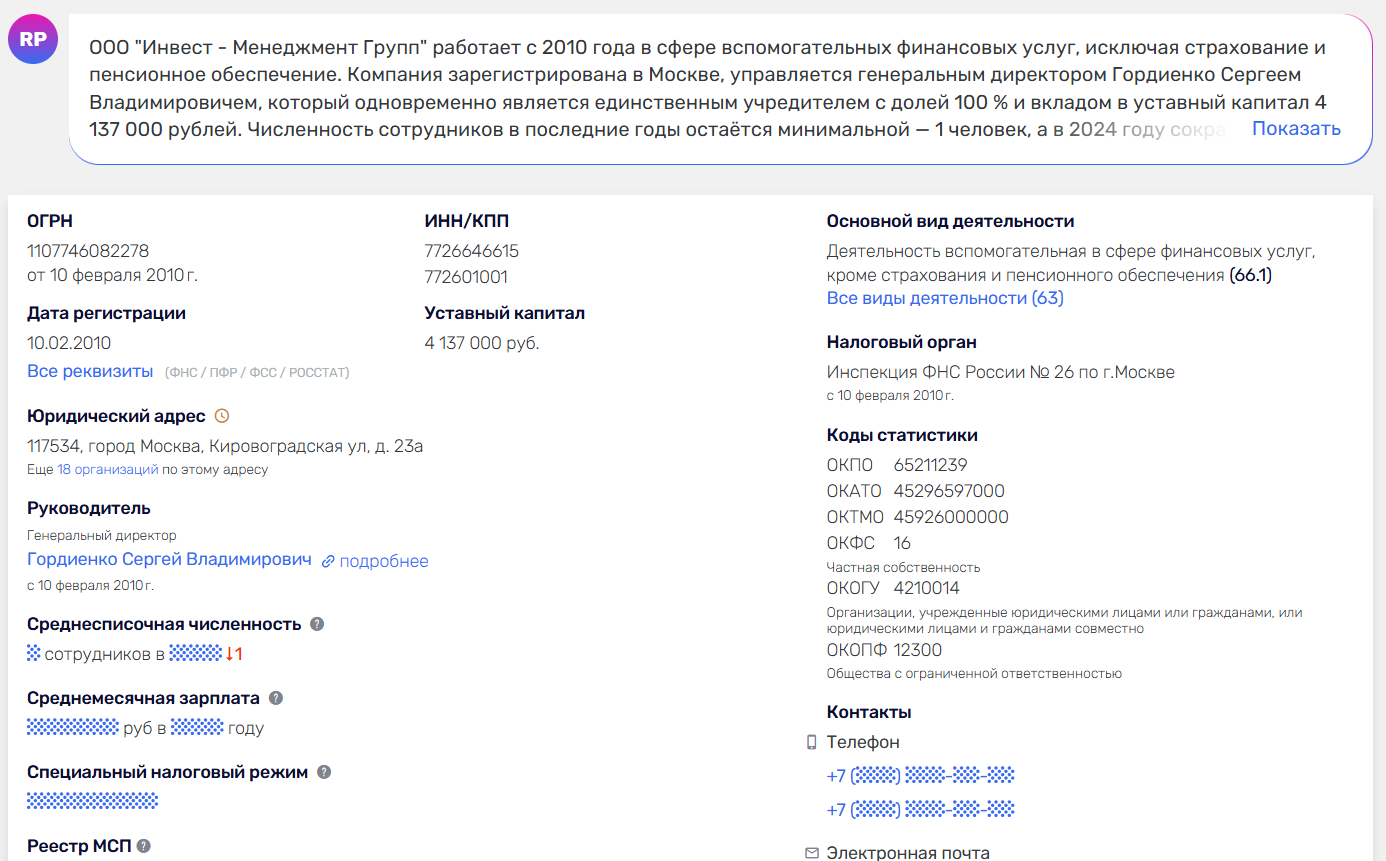
Task: Reveal hidden employee headcount year
Action: click(x=195, y=653)
